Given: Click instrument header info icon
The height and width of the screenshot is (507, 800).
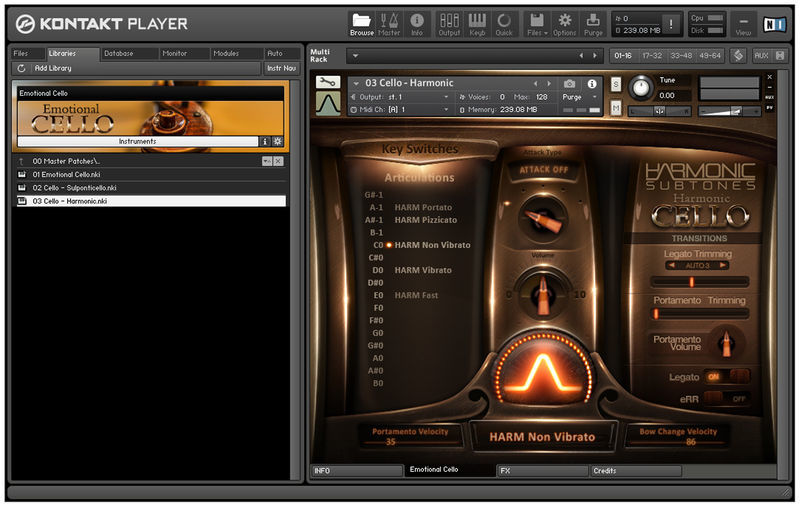Looking at the screenshot, I should click(592, 84).
